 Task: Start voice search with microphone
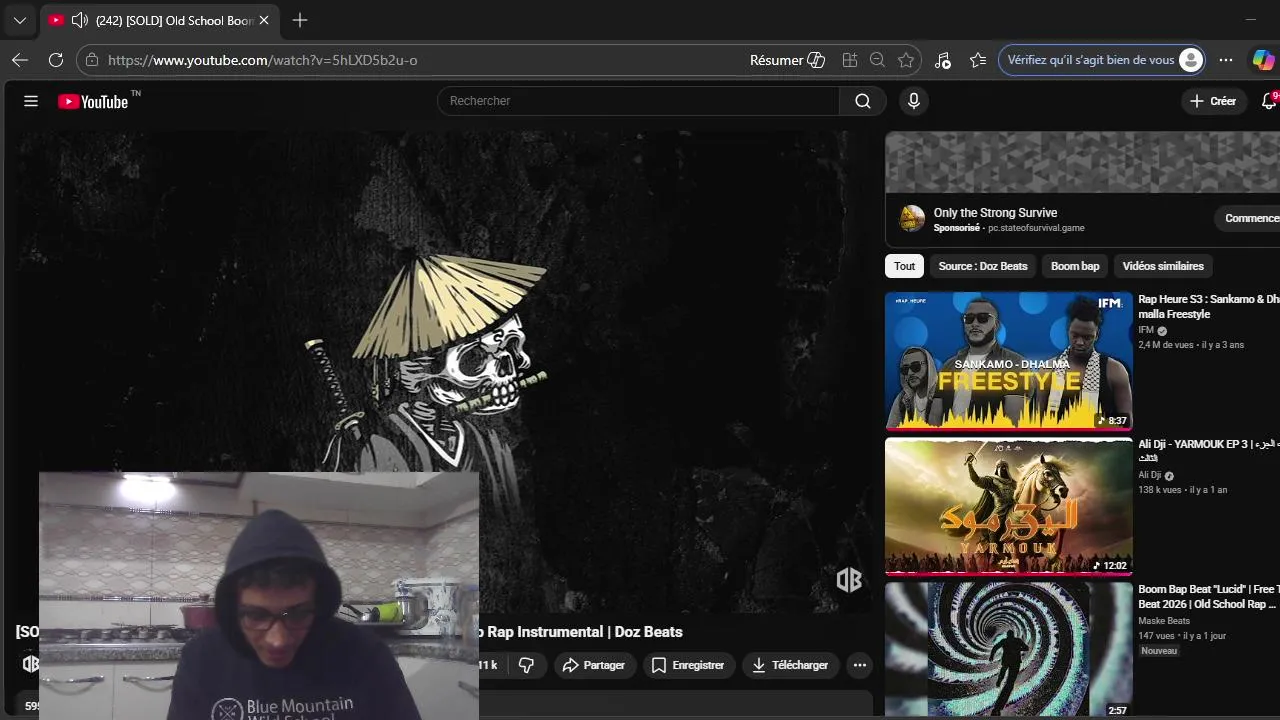pyautogui.click(x=913, y=101)
